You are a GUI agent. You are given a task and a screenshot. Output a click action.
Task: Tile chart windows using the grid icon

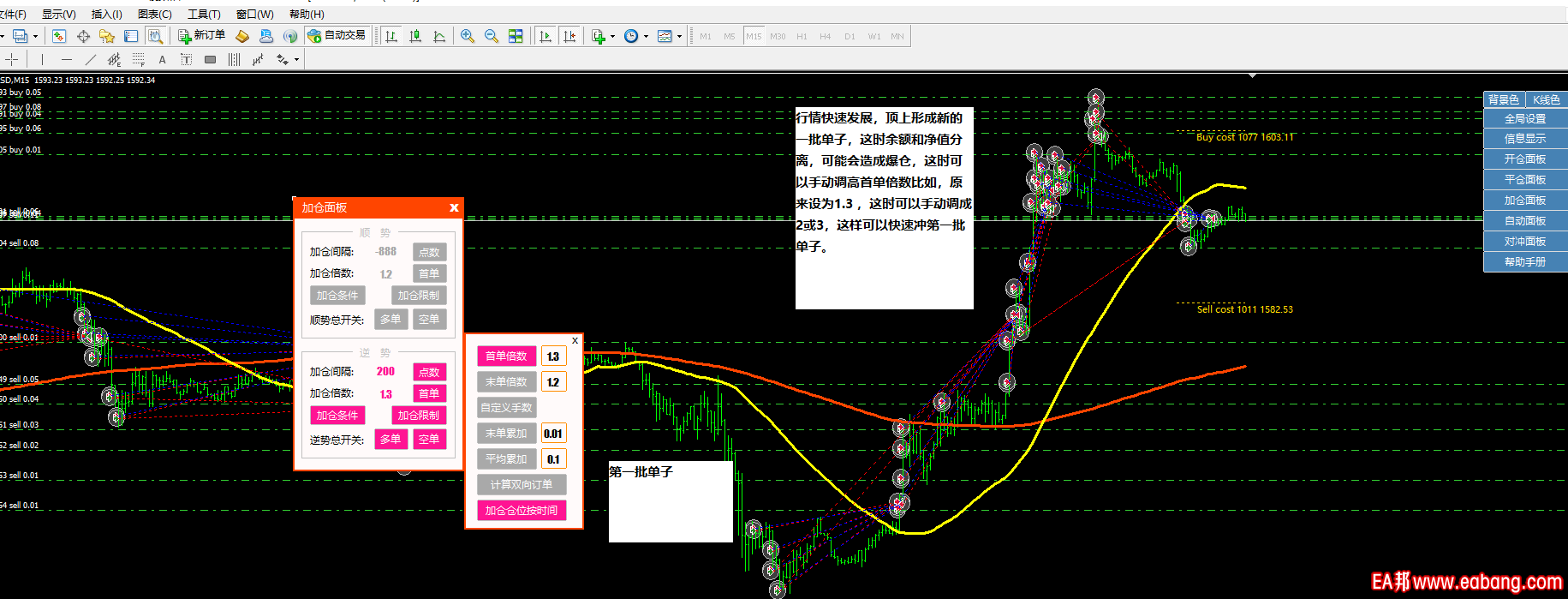516,36
